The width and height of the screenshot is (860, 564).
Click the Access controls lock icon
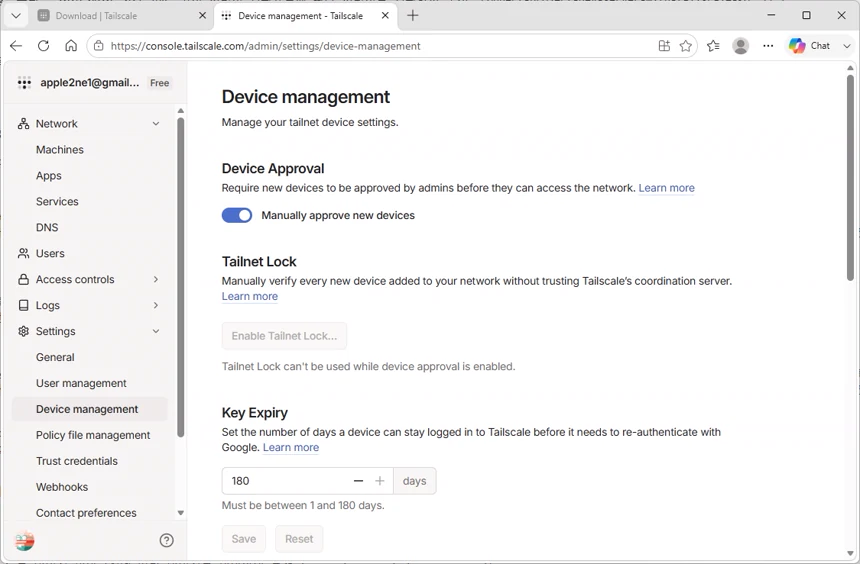coord(23,279)
